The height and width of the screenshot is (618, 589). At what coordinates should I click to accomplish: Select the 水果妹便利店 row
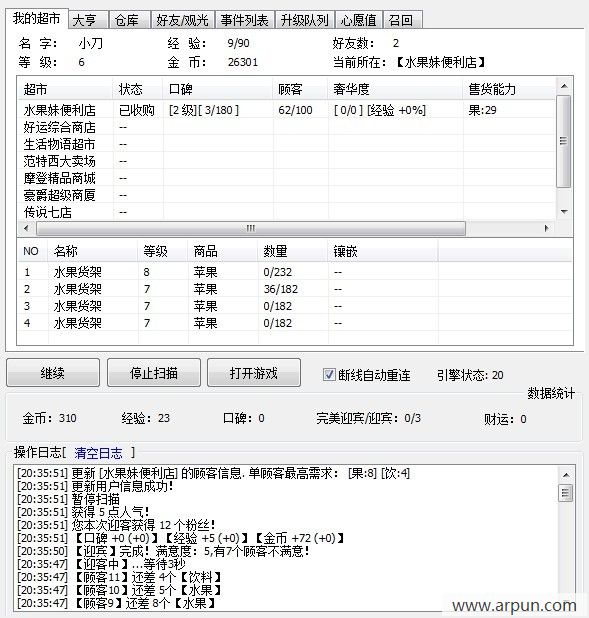pos(287,110)
